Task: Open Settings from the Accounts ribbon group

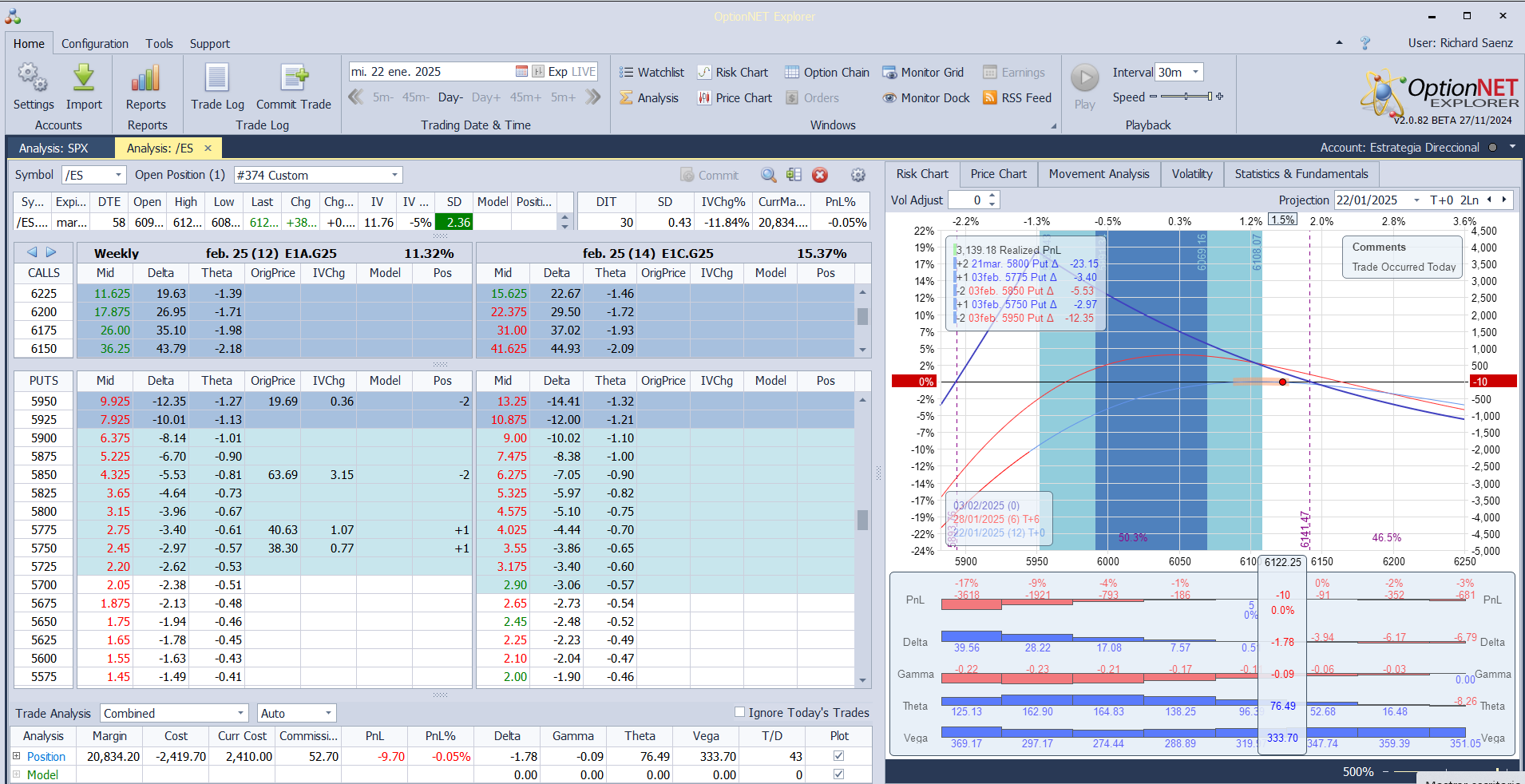Action: coord(34,87)
